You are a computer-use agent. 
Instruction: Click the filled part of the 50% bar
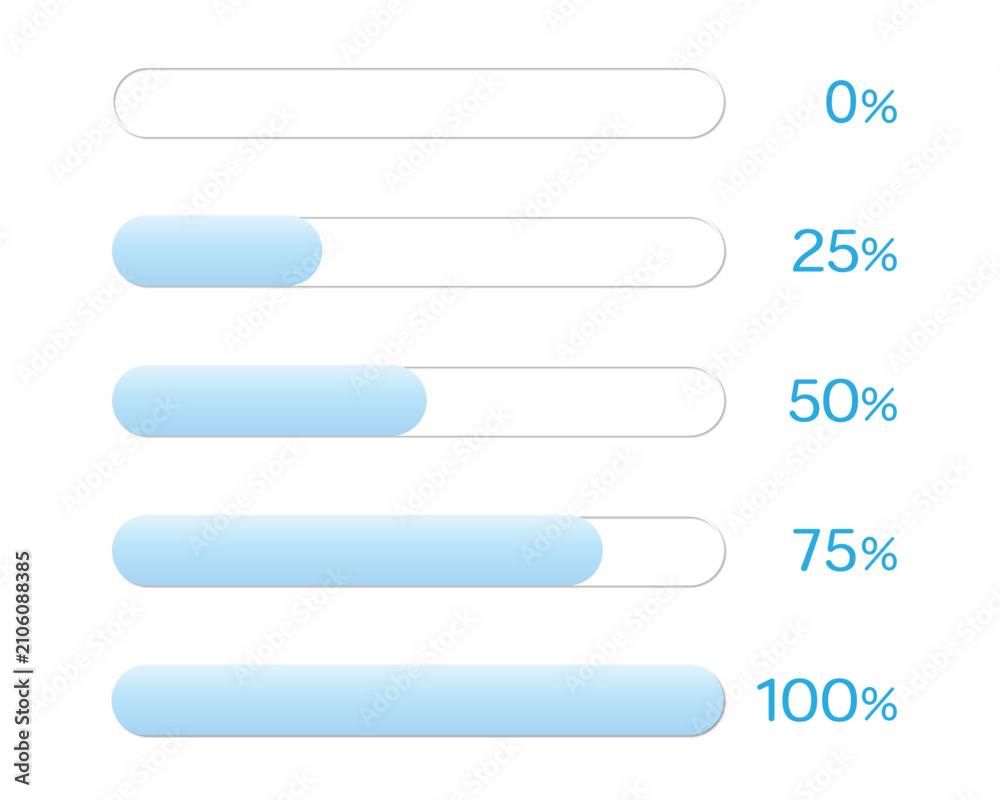tap(269, 401)
